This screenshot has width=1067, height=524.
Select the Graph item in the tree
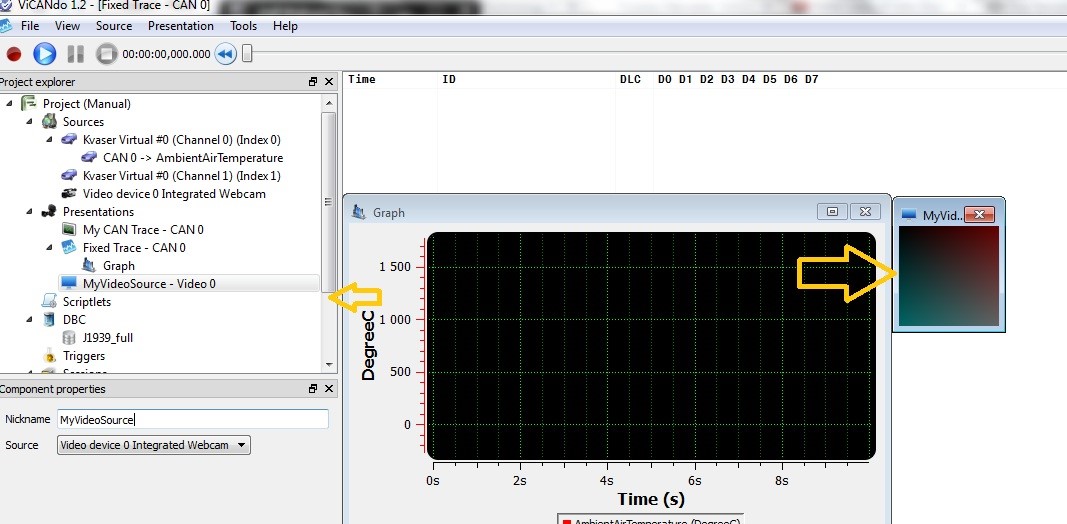click(119, 265)
